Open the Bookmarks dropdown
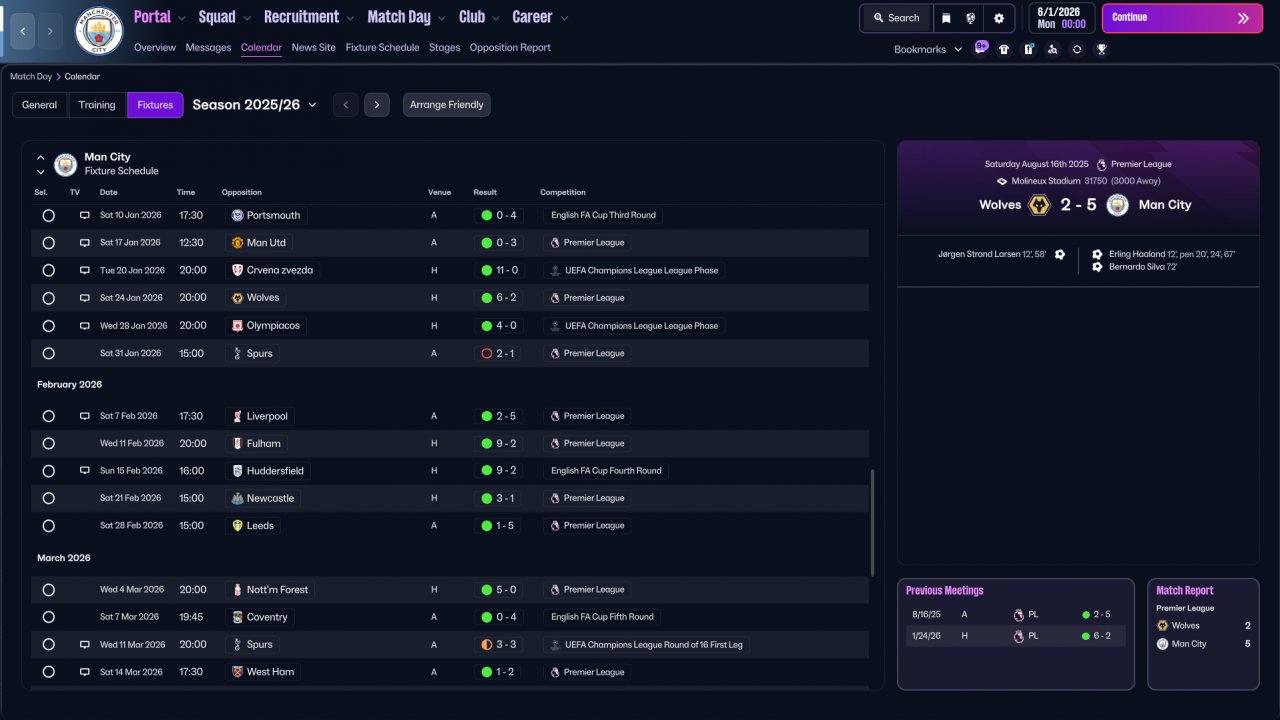This screenshot has height=720, width=1280. pos(958,49)
